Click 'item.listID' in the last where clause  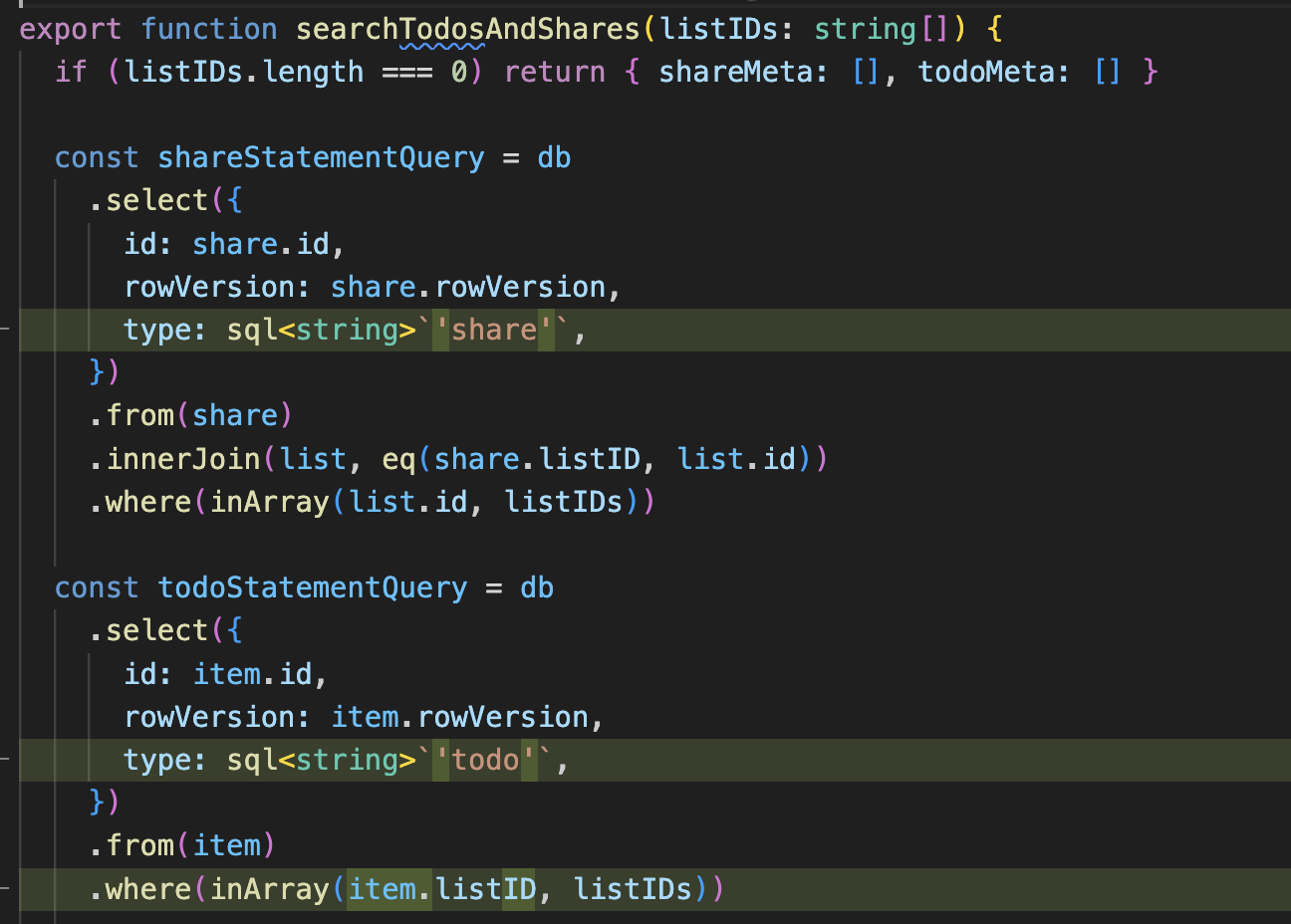442,888
